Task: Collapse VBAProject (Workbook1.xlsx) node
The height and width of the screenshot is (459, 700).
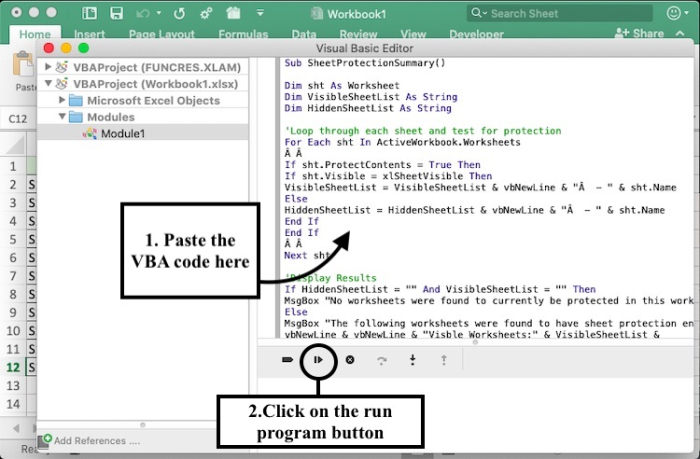Action: coord(48,83)
